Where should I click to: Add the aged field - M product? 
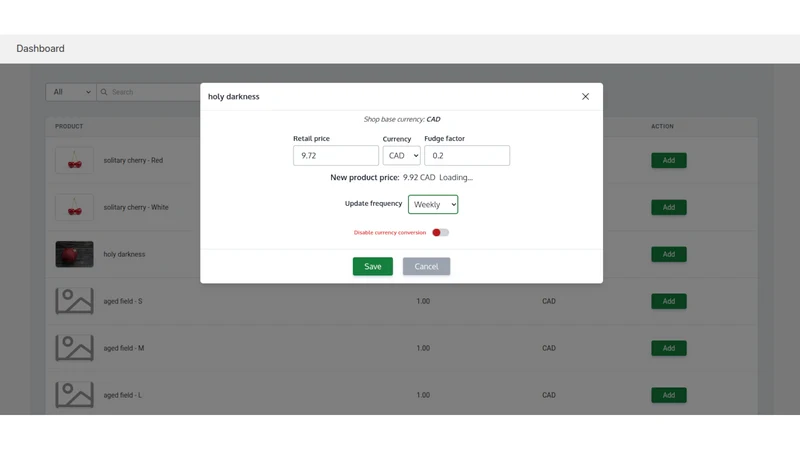668,348
